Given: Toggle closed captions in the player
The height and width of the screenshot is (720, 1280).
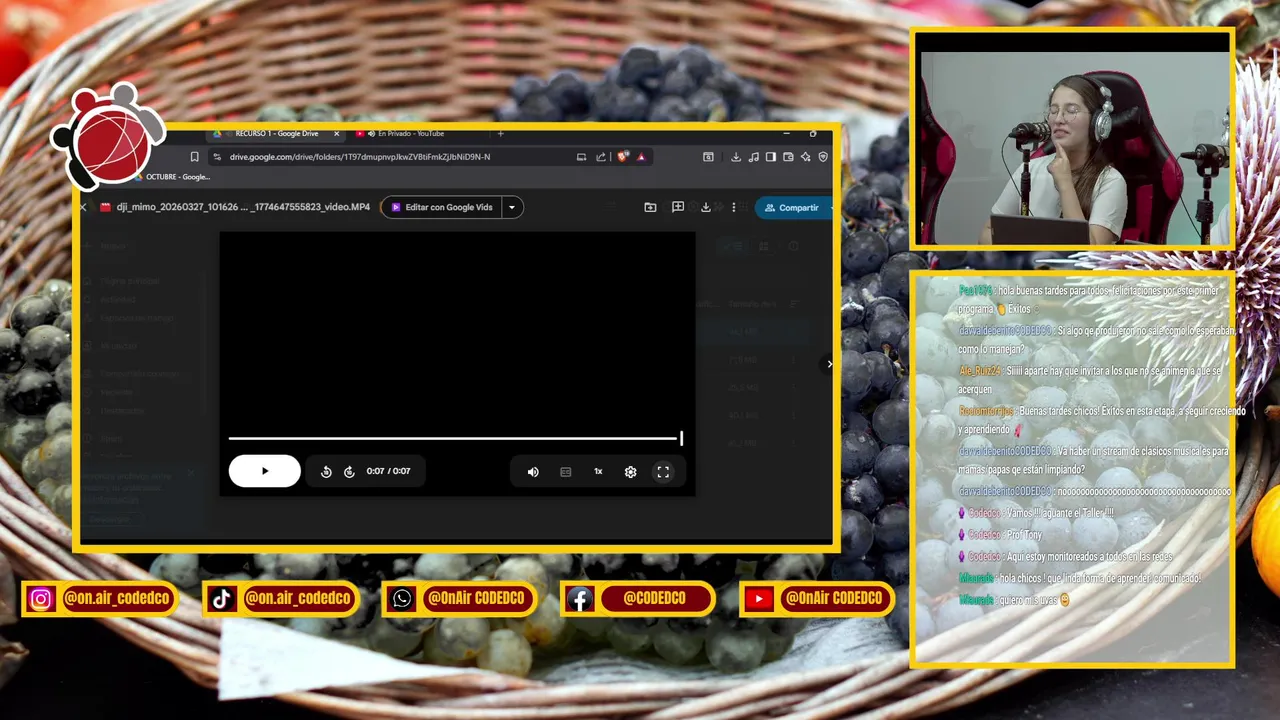Looking at the screenshot, I should [566, 472].
